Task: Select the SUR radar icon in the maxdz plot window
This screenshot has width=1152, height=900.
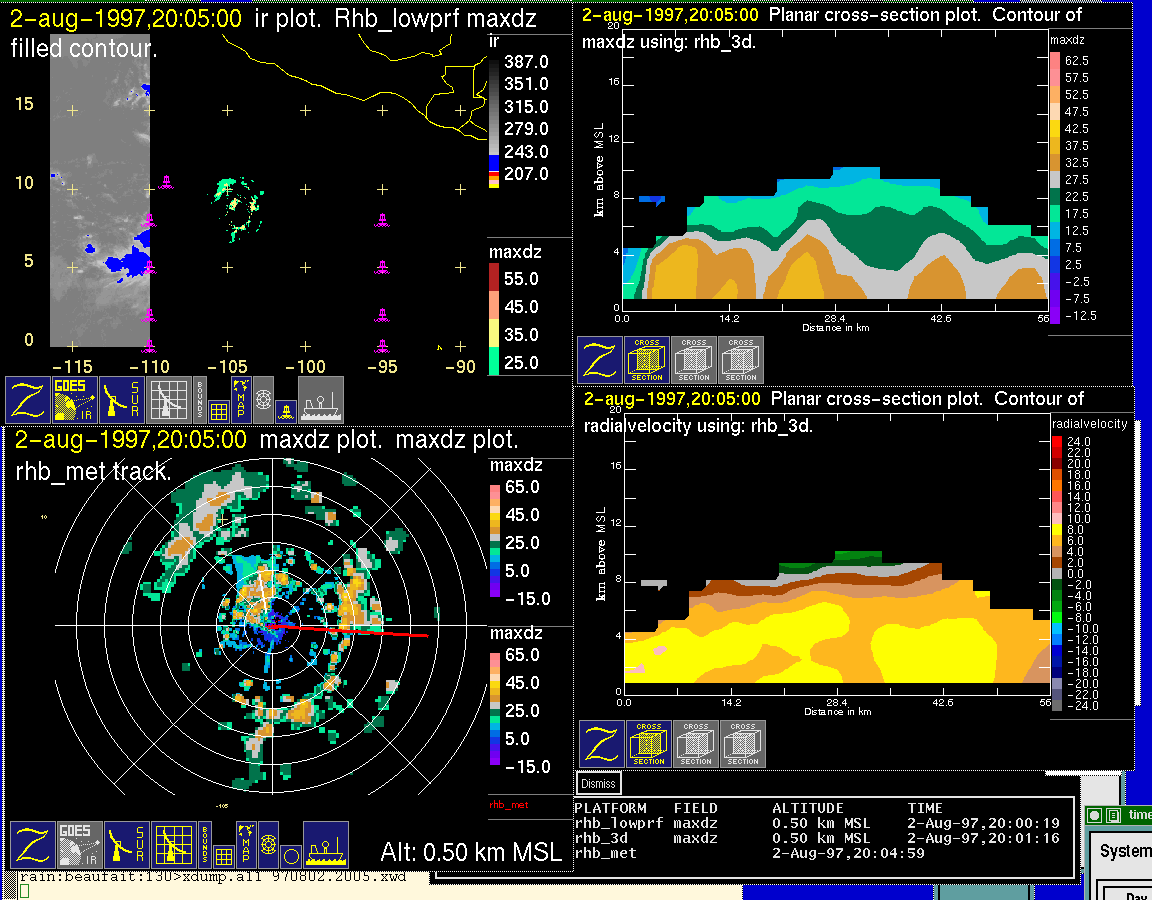Action: [127, 846]
